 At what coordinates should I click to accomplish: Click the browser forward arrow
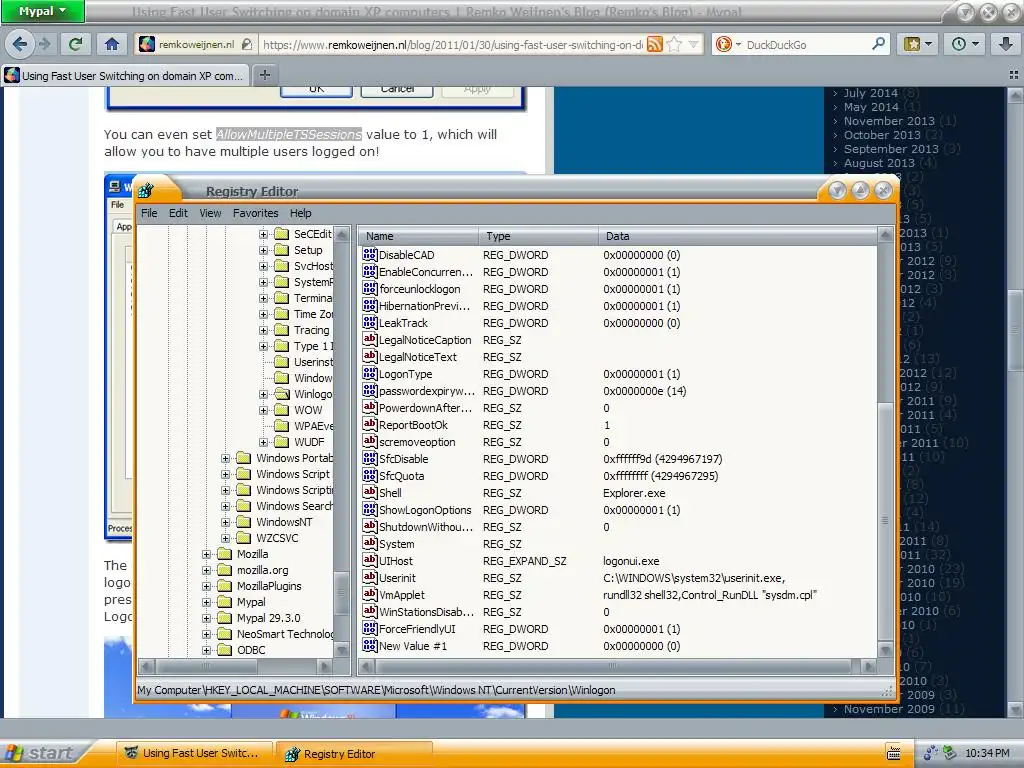tap(44, 44)
